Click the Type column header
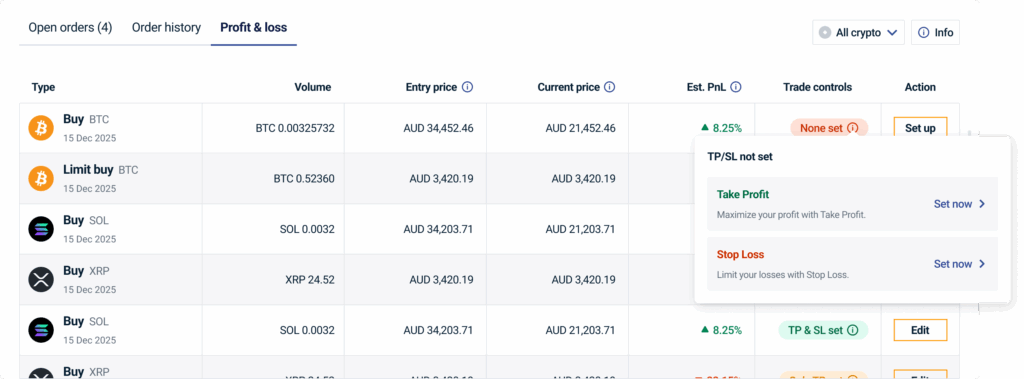The width and height of the screenshot is (1024, 379). (x=43, y=87)
